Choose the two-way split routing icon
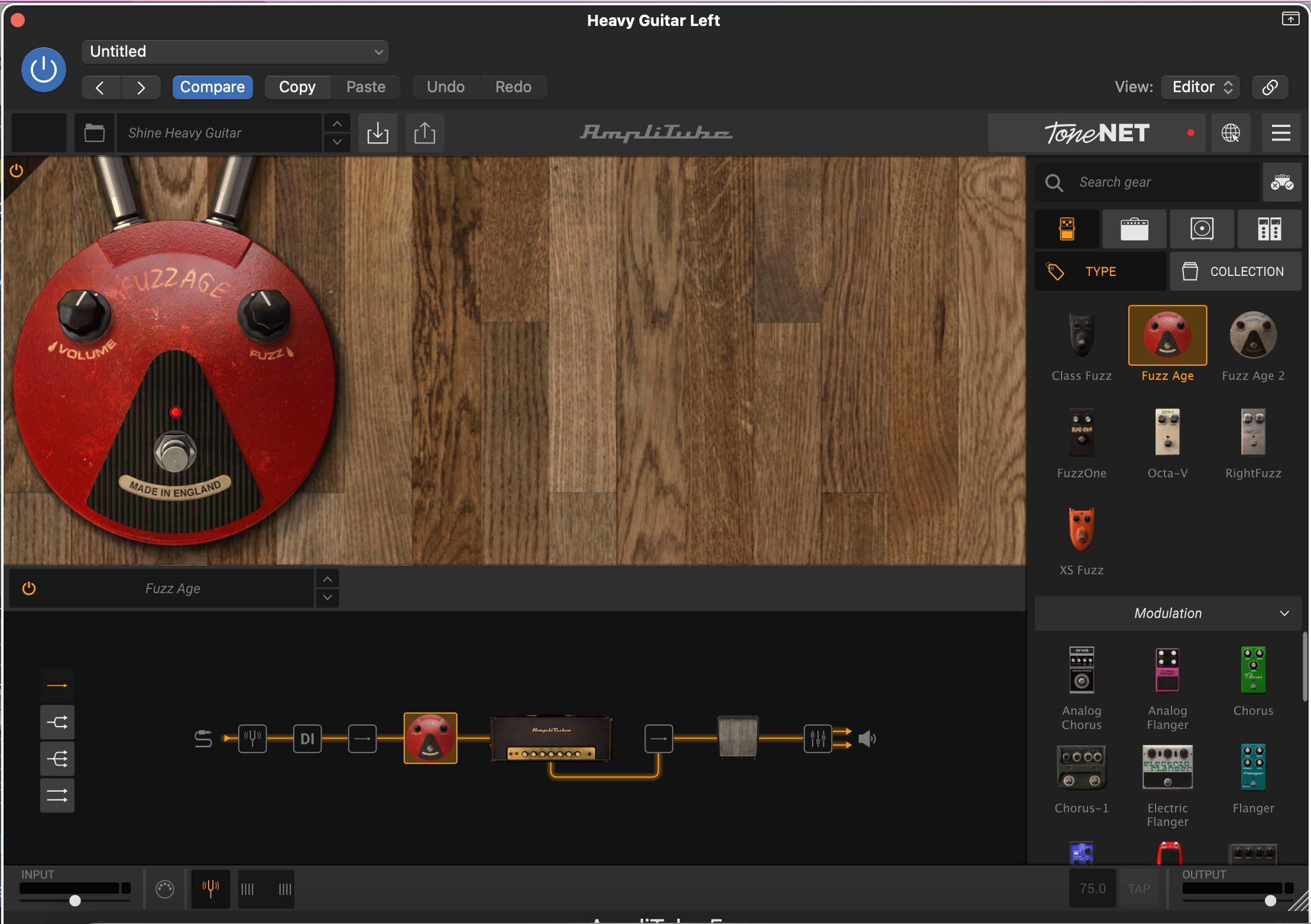1311x924 pixels. tap(57, 722)
